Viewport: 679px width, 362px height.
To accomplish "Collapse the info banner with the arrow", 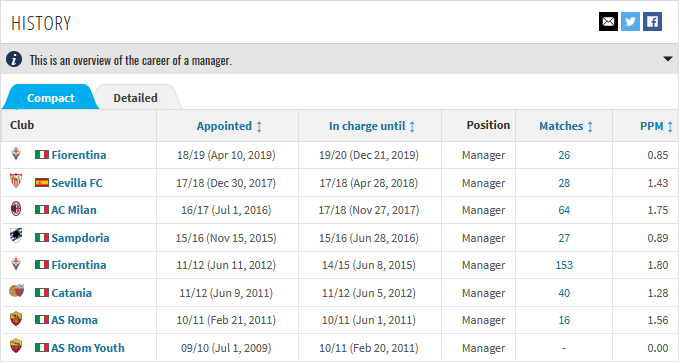I will pyautogui.click(x=668, y=59).
